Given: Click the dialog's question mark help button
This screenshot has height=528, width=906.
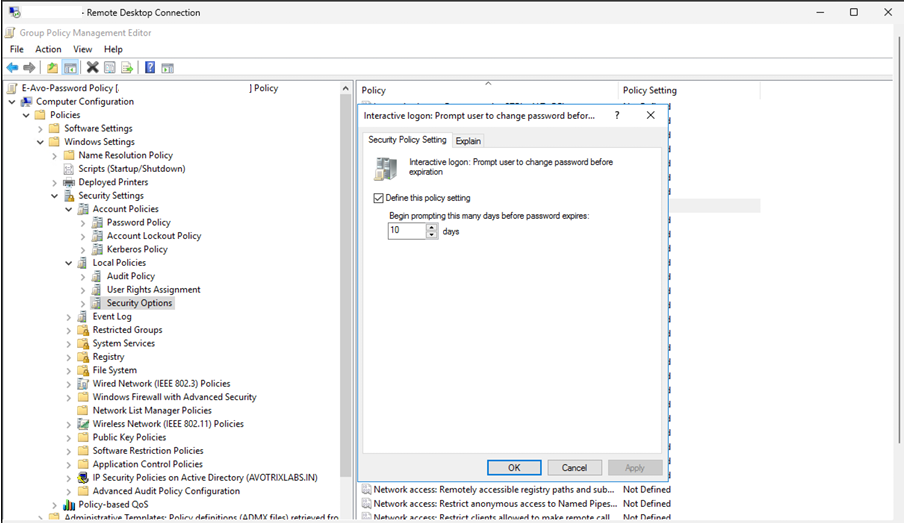Looking at the screenshot, I should pos(617,116).
